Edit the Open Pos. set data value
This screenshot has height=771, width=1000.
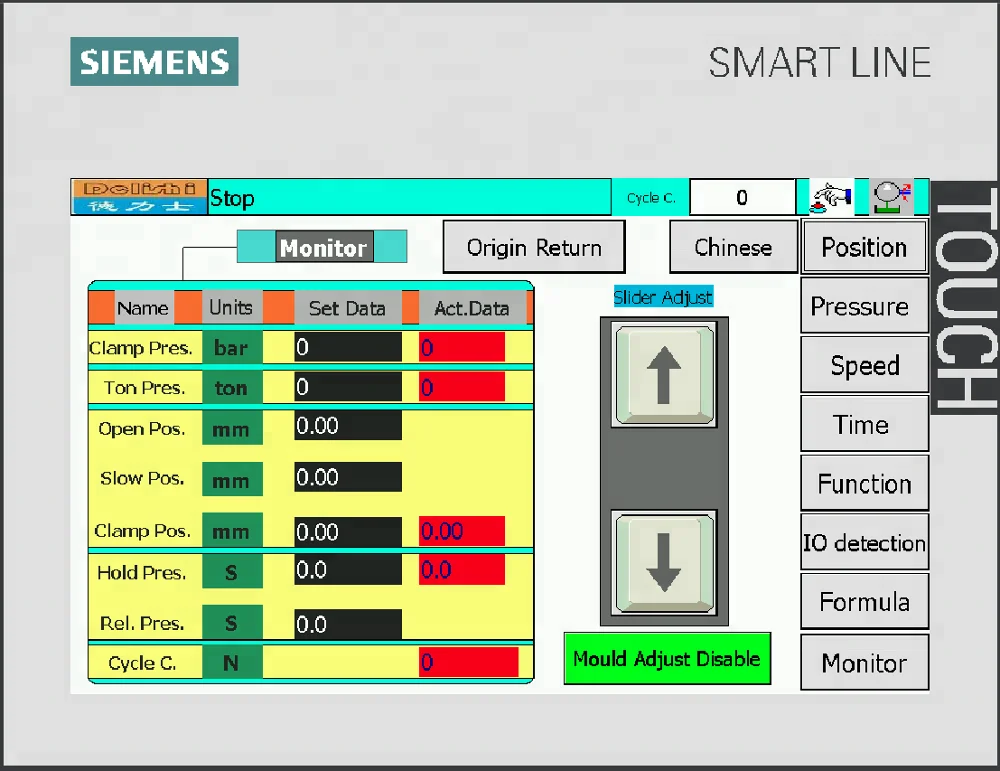pyautogui.click(x=347, y=425)
